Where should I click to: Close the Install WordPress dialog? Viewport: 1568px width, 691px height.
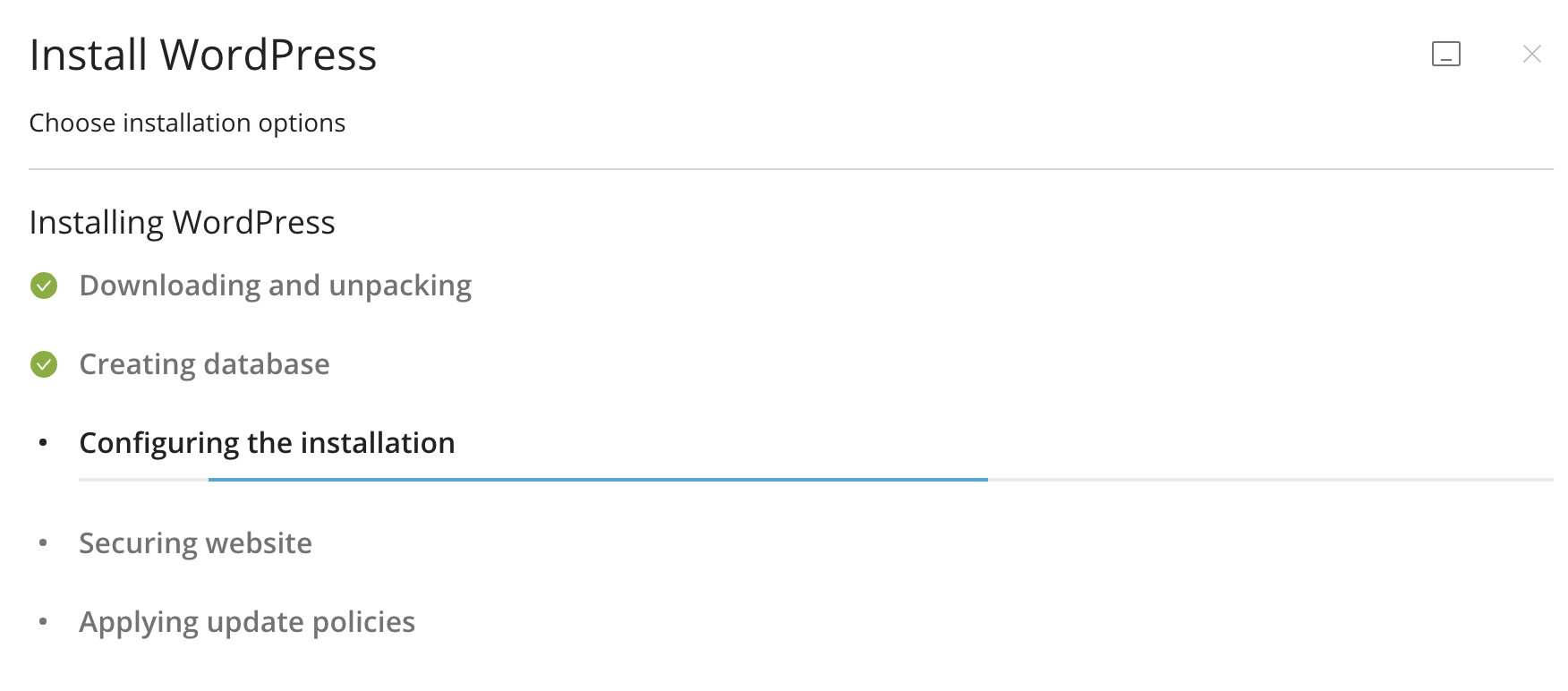point(1531,54)
